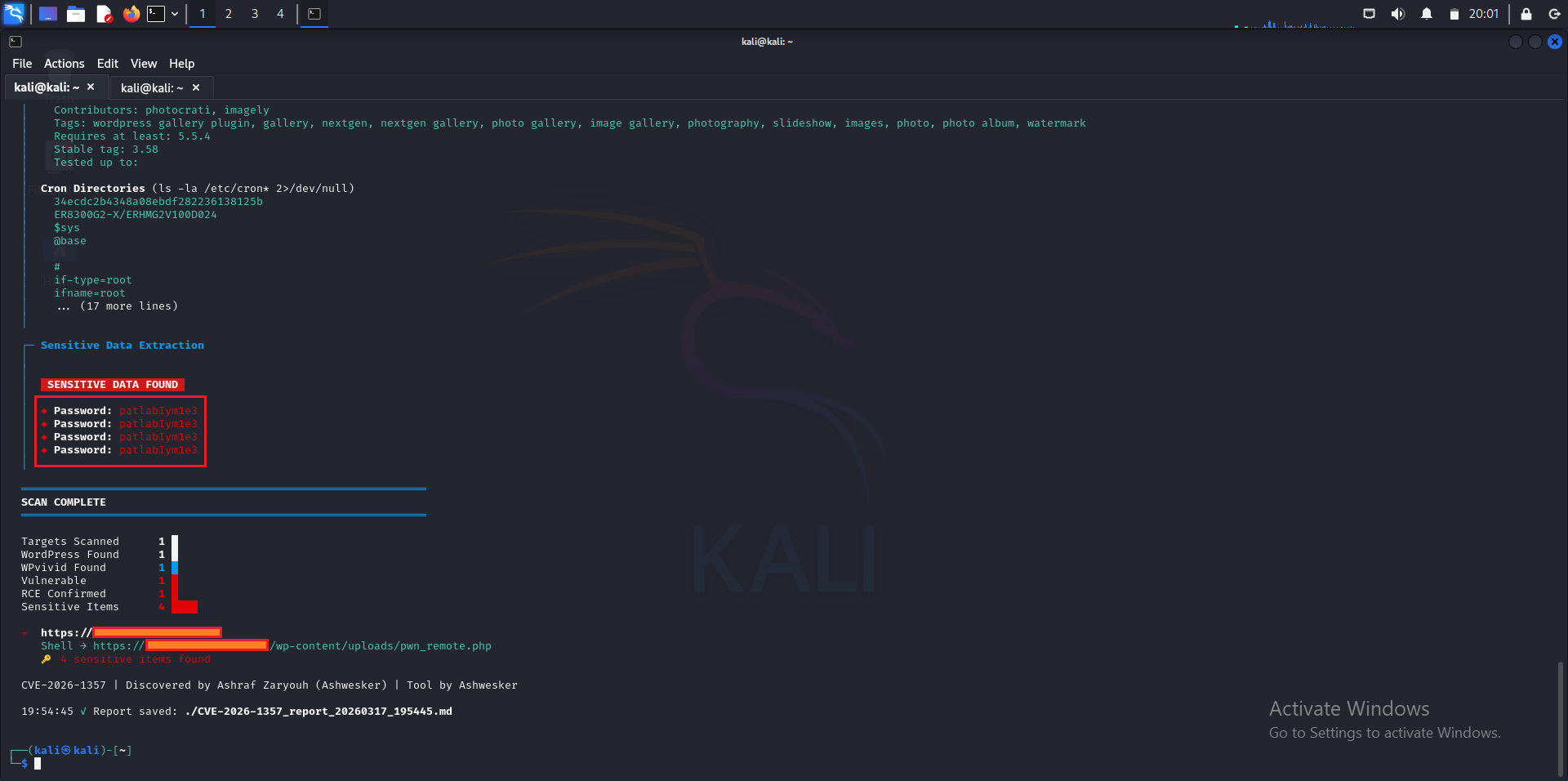The width and height of the screenshot is (1568, 781).
Task: Open the terminal window menu icon
Action: [15, 41]
